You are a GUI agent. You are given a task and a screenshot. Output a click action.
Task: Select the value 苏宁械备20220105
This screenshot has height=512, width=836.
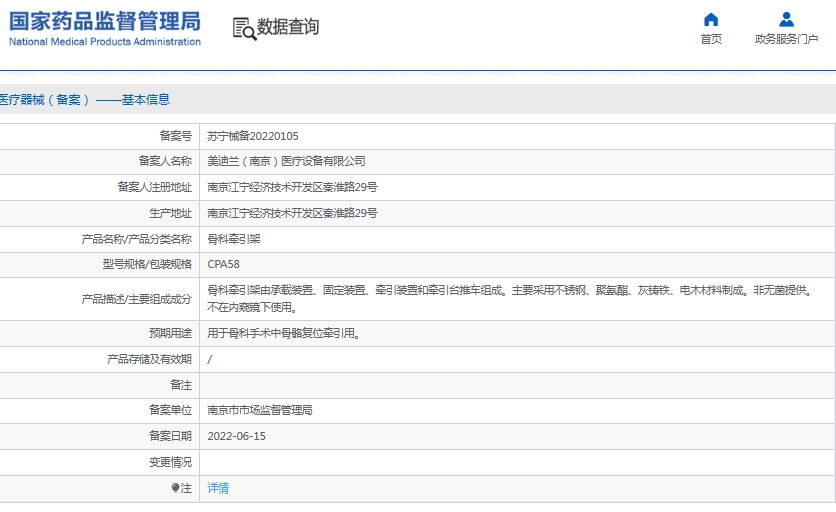click(253, 136)
